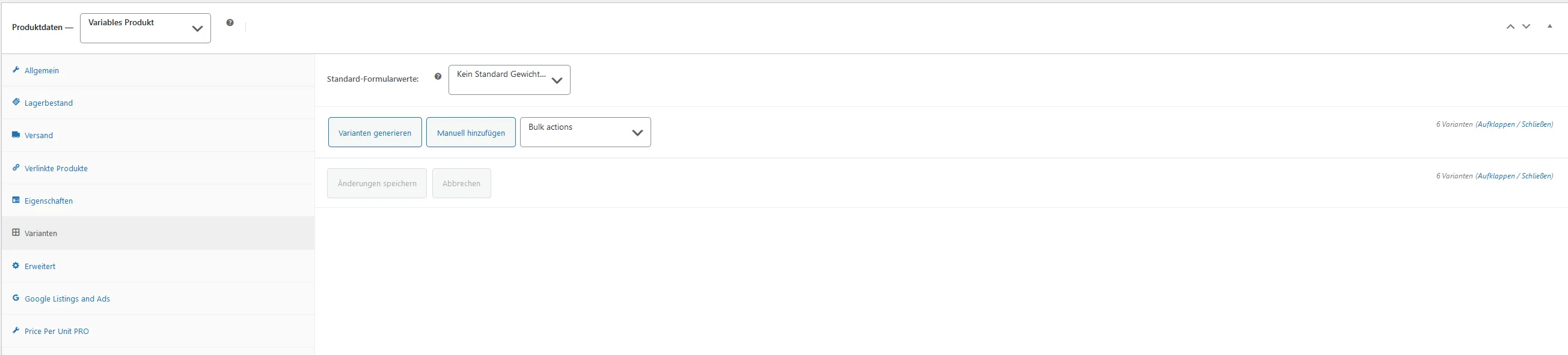
Task: Click the link icon beside Verlinkte Produkte
Action: coord(16,168)
